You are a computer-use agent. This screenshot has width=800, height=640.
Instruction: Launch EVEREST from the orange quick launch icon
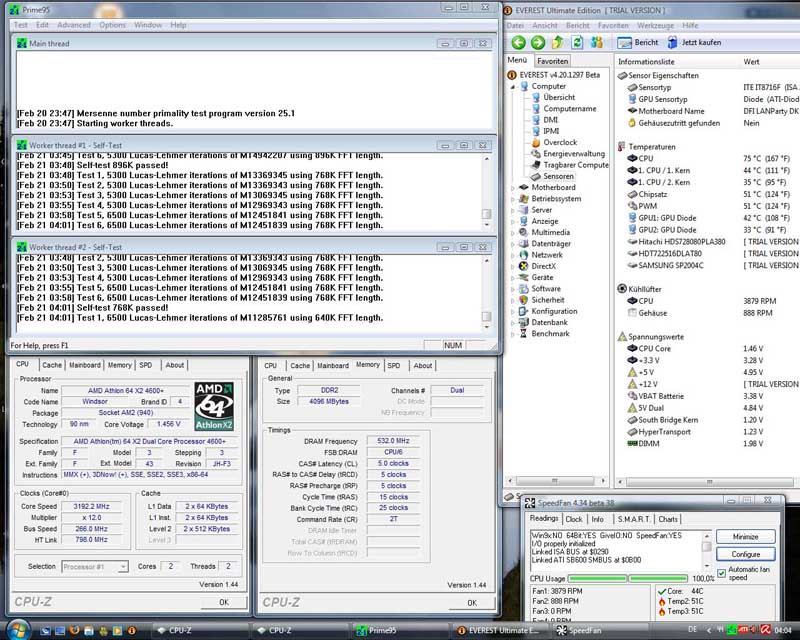click(132, 631)
